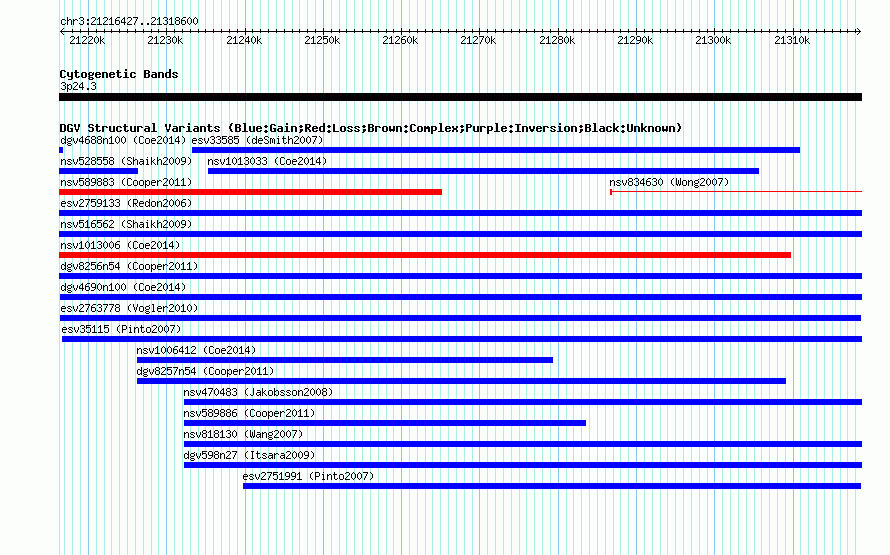Open variant nsv528558 (Shaikh2009) label
The image size is (890, 555).
tap(126, 161)
